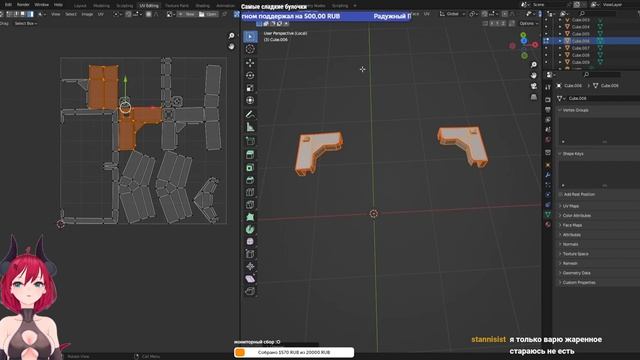Select the Select Box tool in 3D viewport
The image size is (640, 360).
(x=250, y=36)
